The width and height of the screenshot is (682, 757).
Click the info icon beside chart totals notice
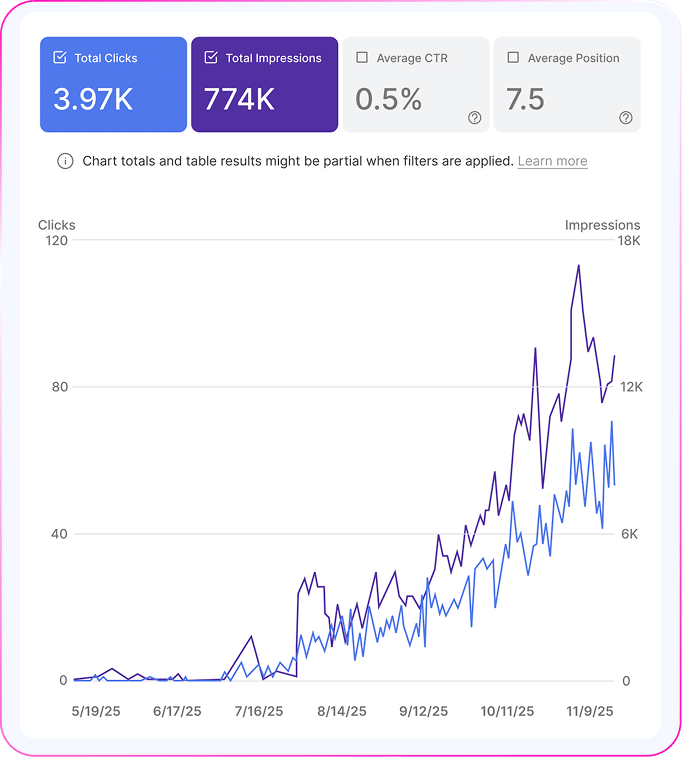point(65,161)
